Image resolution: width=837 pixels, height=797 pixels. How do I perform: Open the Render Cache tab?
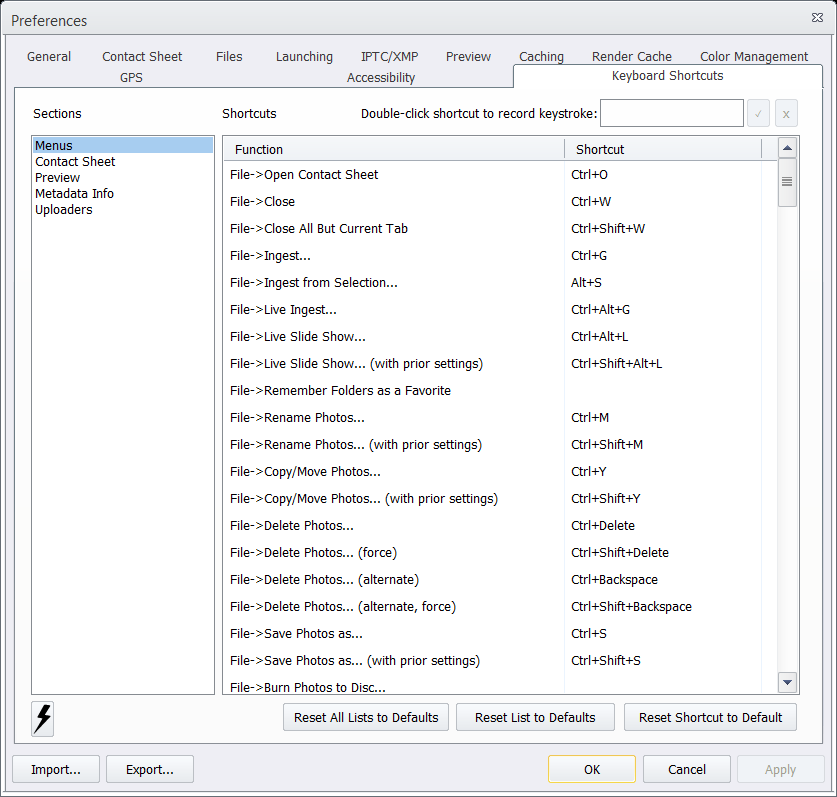coord(631,57)
